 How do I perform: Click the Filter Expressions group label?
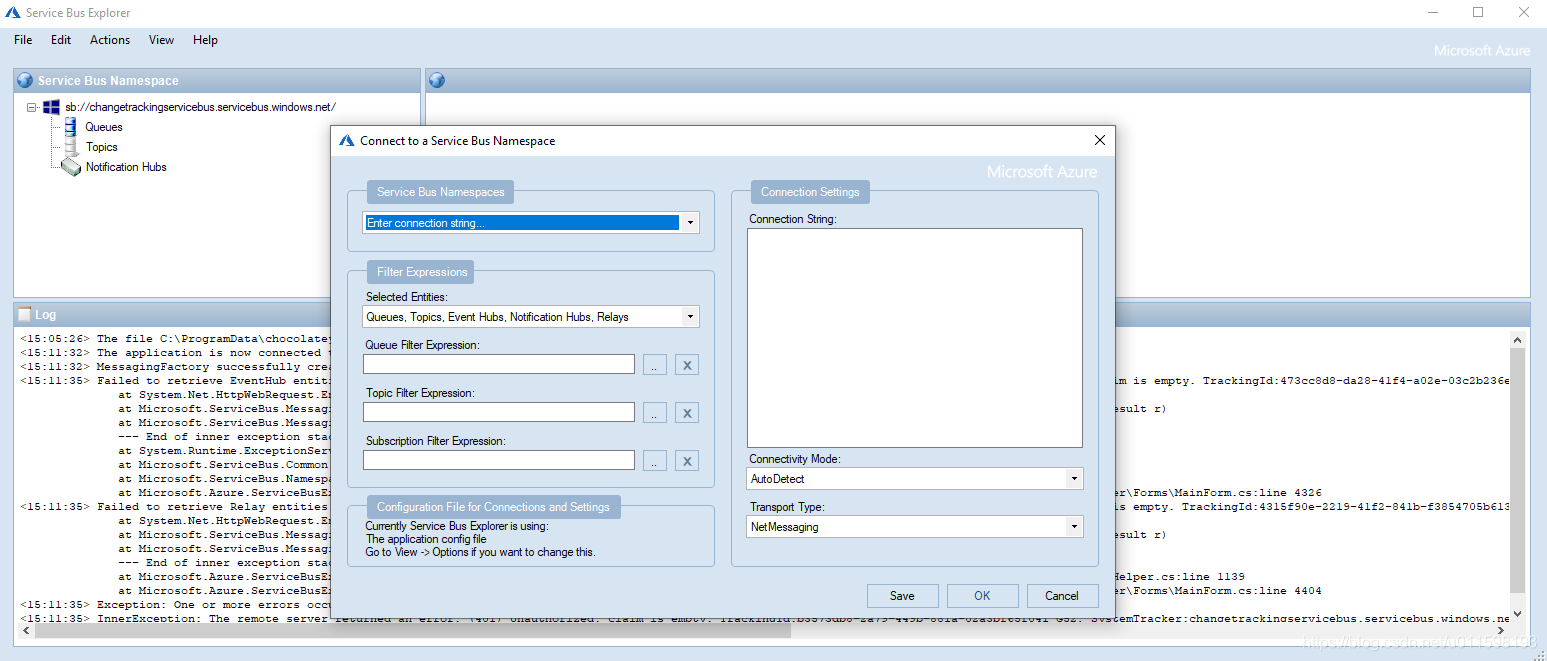click(422, 272)
